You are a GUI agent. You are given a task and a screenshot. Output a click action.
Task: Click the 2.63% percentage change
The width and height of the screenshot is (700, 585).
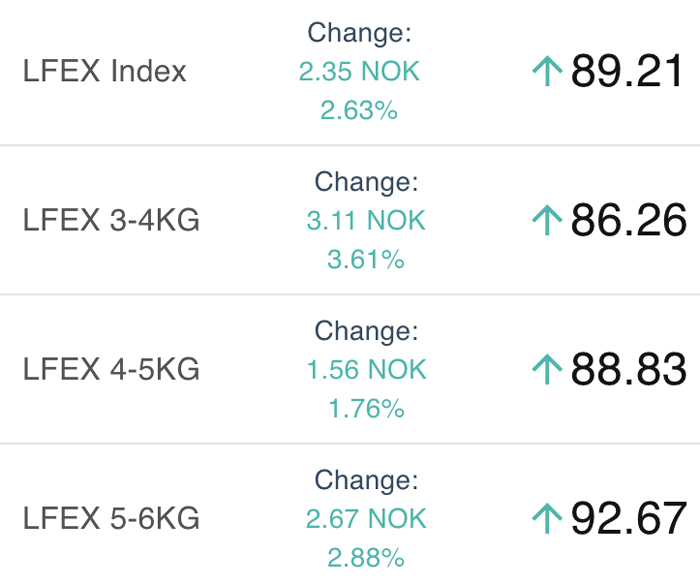coord(359,110)
